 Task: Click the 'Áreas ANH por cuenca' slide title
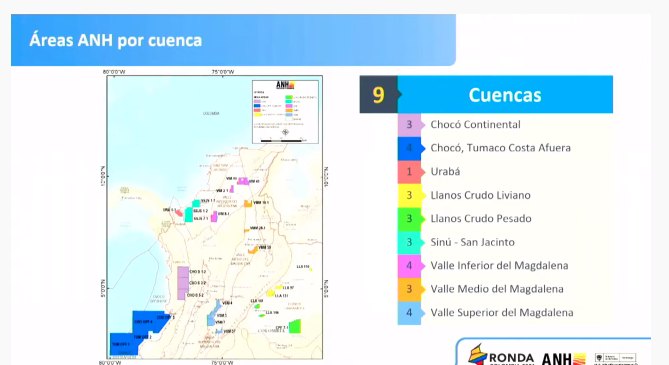pos(116,40)
